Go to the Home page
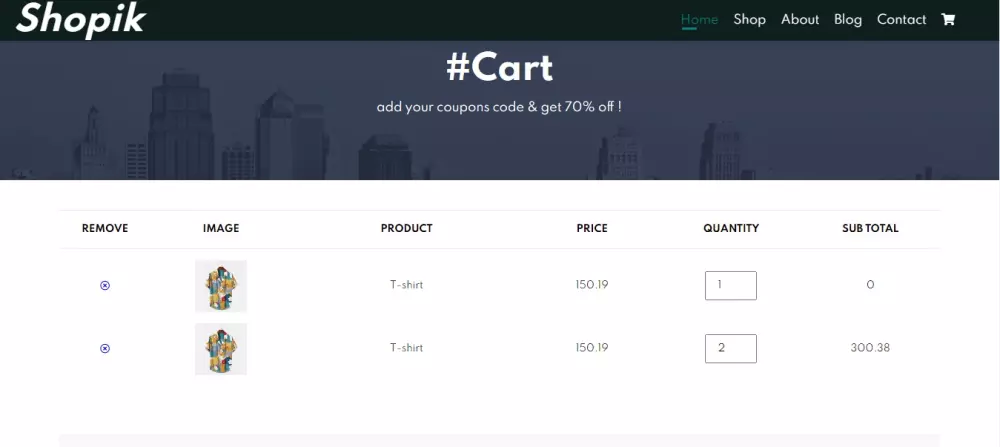Viewport: 1000px width, 447px height. [x=699, y=19]
